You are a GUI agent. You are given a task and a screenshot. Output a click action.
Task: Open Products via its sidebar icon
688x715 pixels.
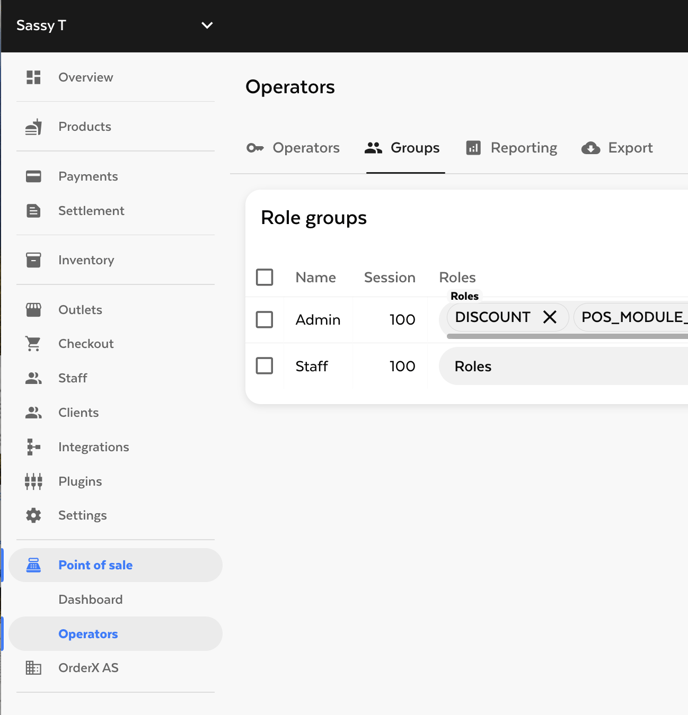(33, 127)
